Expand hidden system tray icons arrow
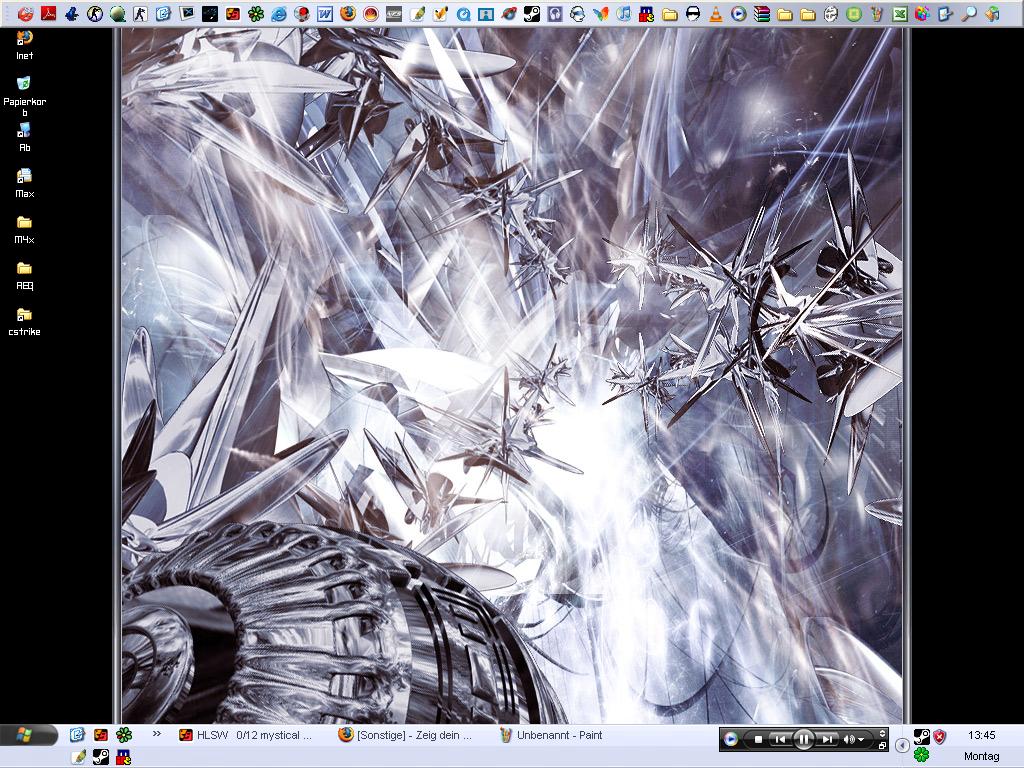 point(902,744)
